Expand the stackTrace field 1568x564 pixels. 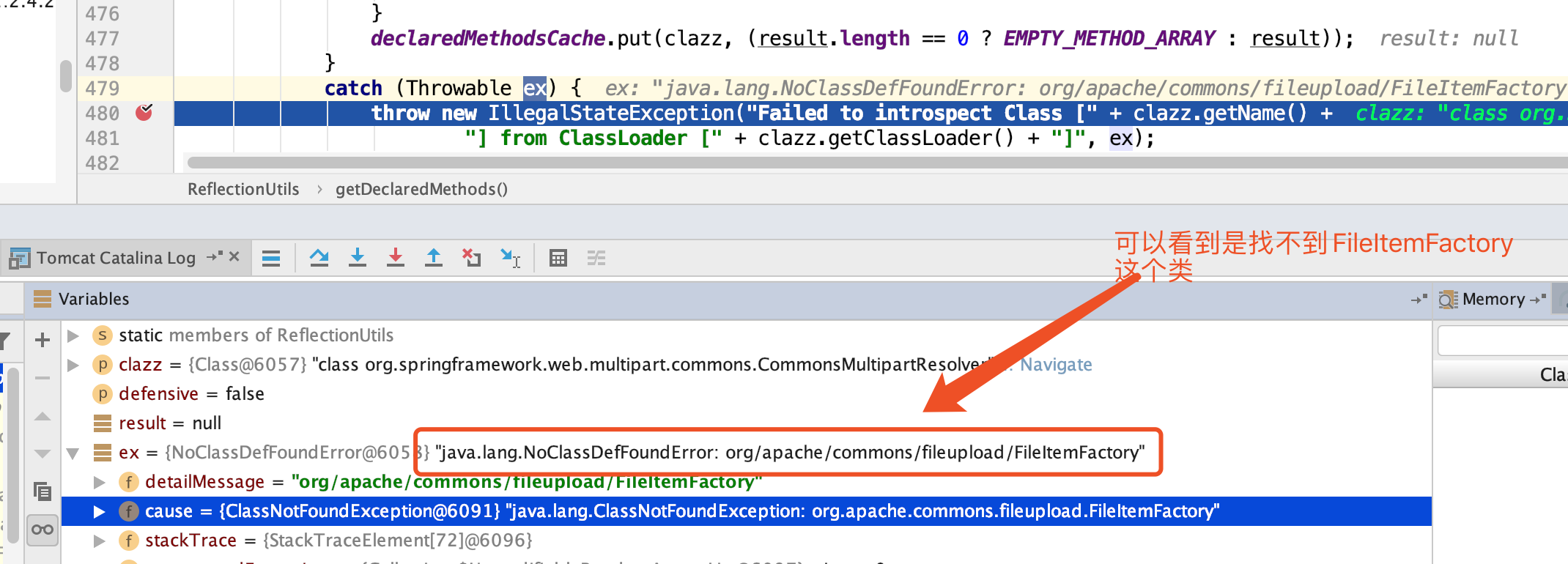[100, 541]
